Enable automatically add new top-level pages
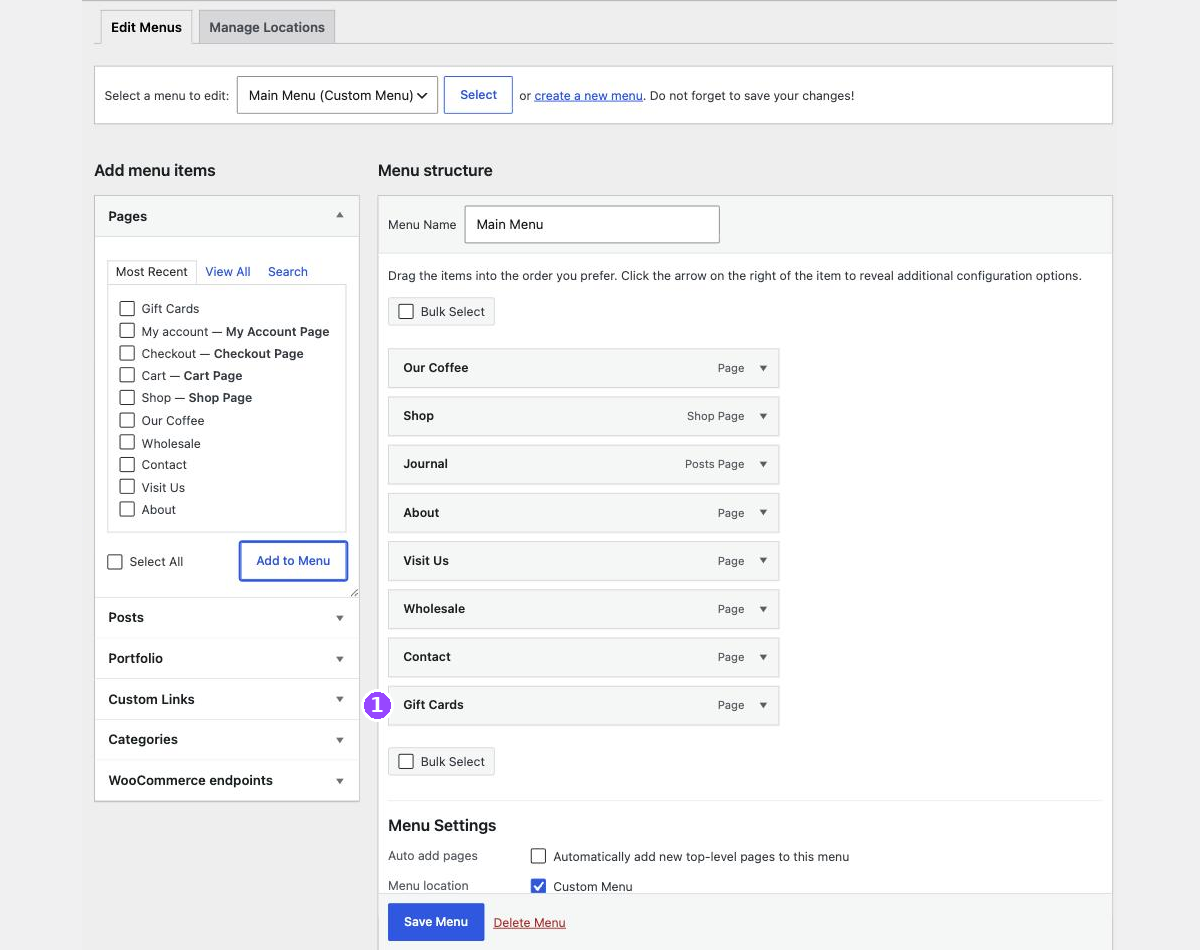 538,856
